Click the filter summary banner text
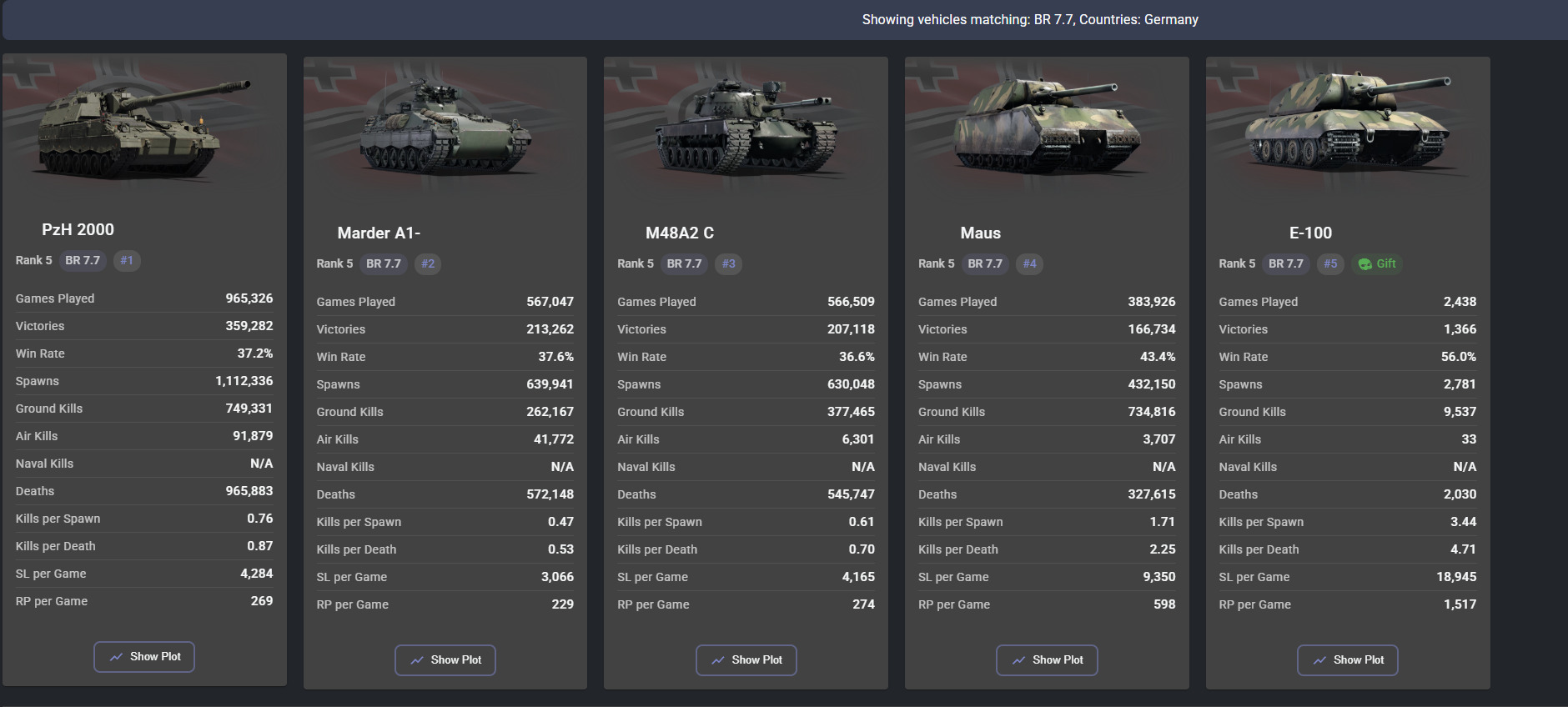Viewport: 1568px width, 707px height. pyautogui.click(x=1030, y=20)
